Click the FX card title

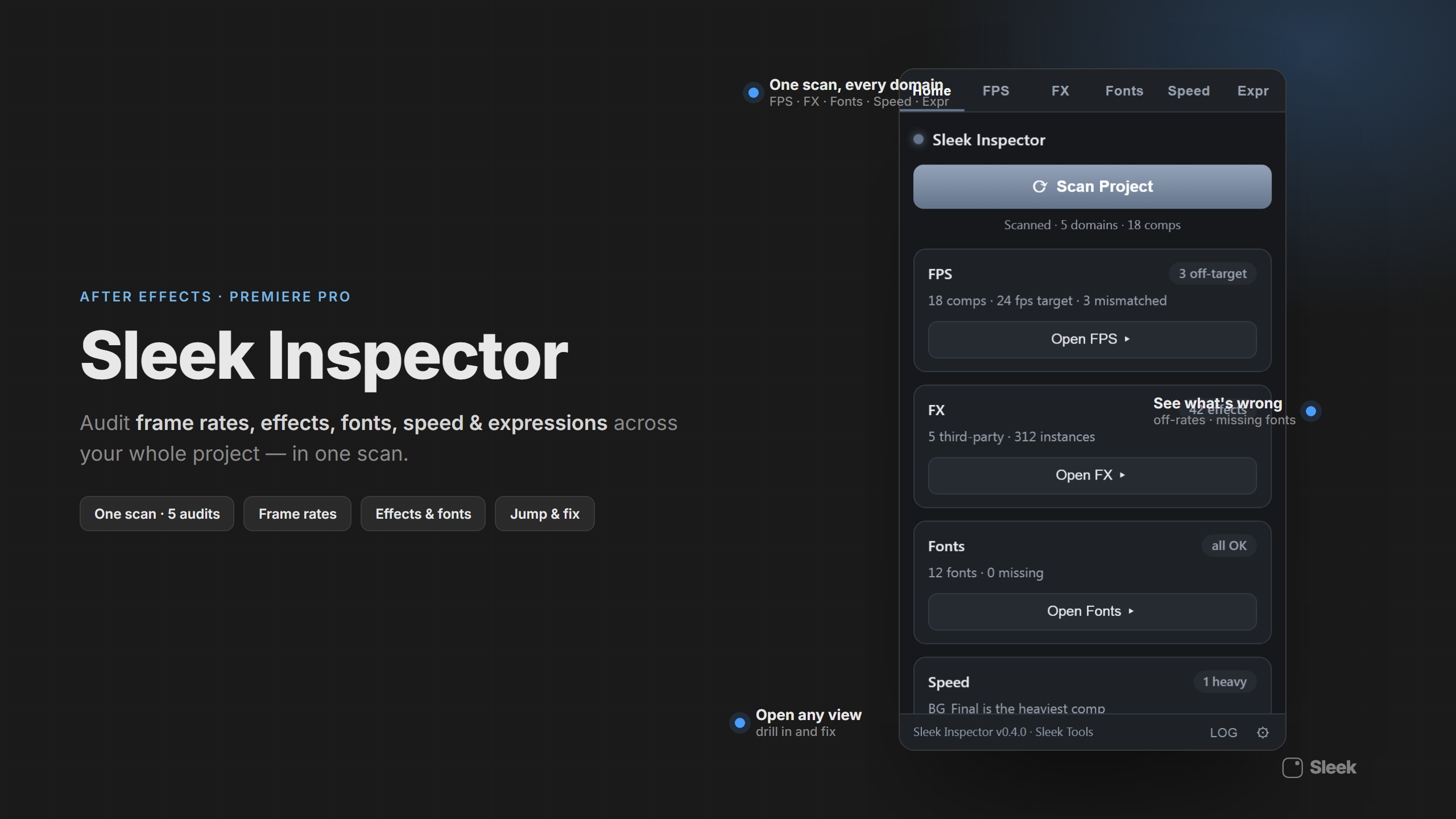point(936,411)
